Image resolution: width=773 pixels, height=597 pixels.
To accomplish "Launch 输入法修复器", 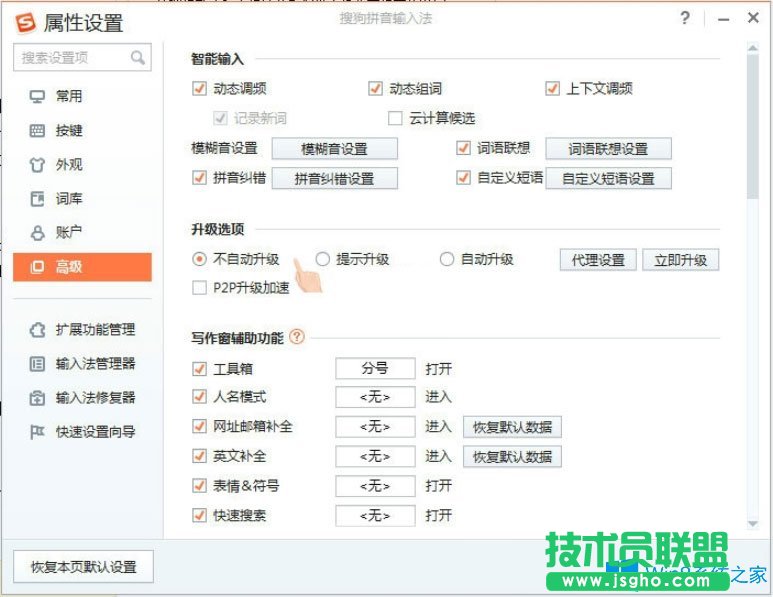I will point(82,398).
